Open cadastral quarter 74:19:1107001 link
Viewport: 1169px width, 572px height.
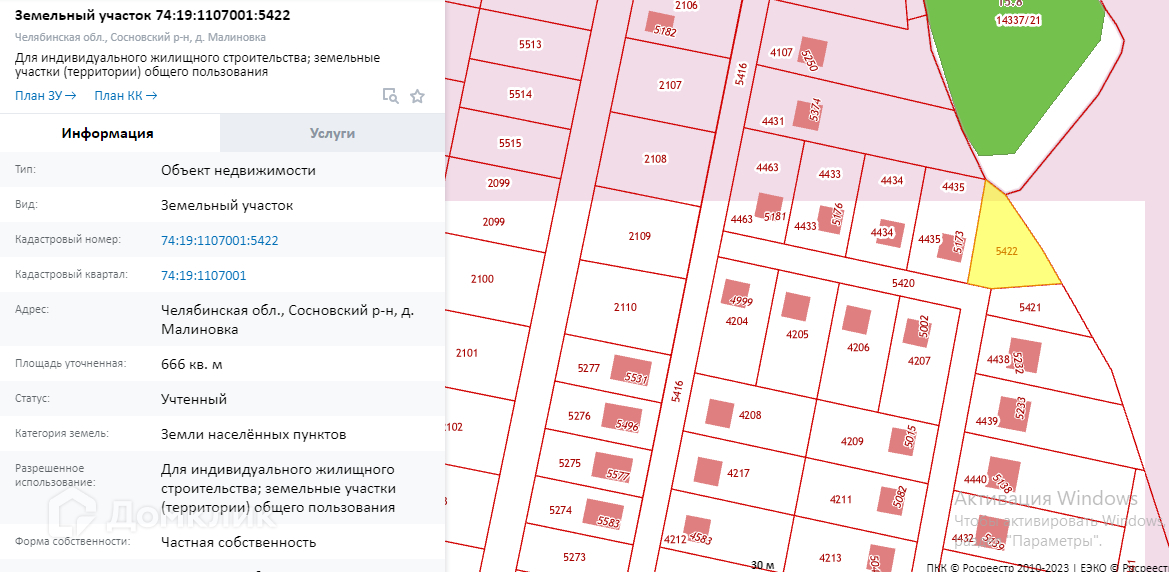[204, 275]
